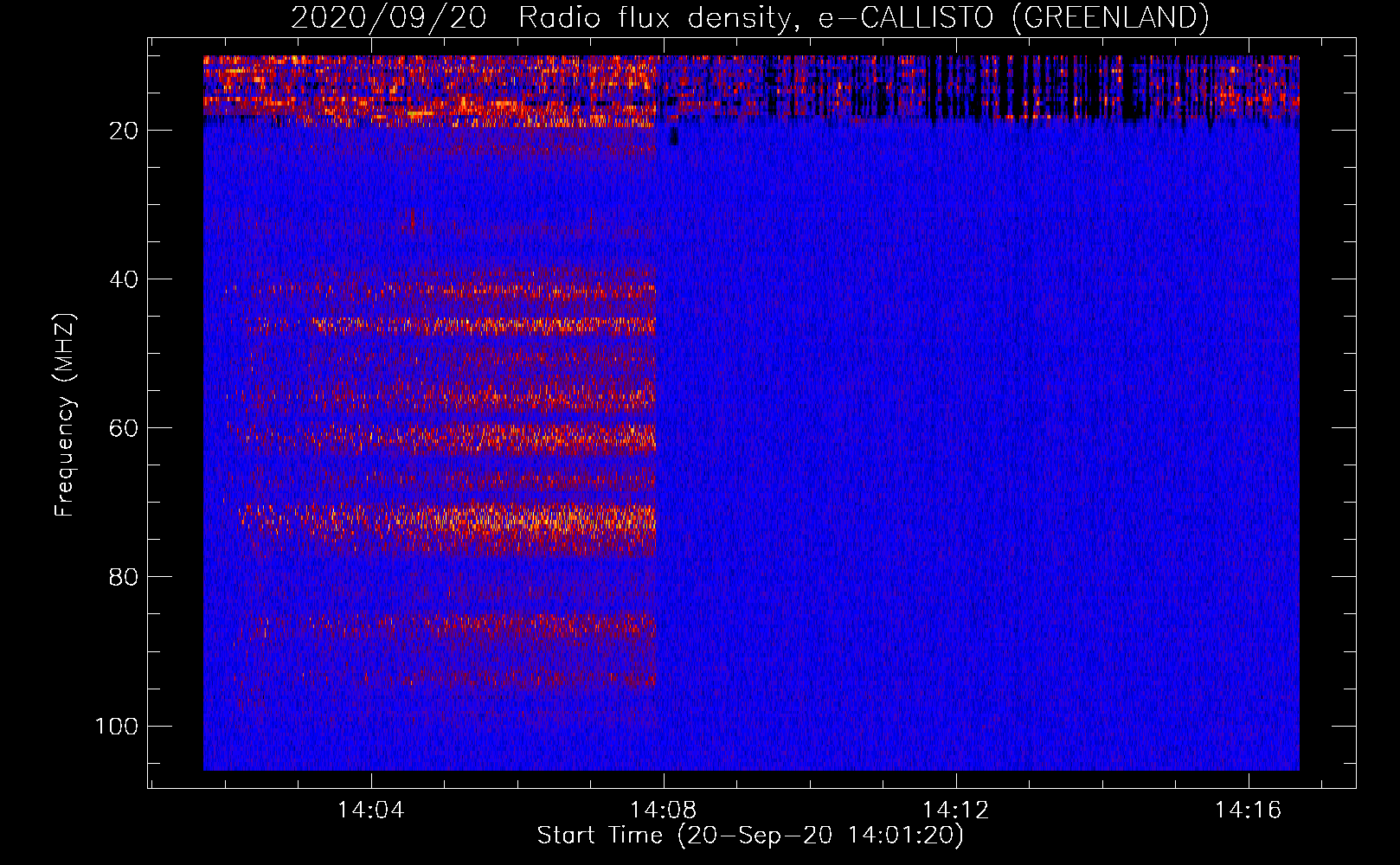Click the 100 frequency axis label
Image resolution: width=1400 pixels, height=865 pixels.
[x=117, y=726]
